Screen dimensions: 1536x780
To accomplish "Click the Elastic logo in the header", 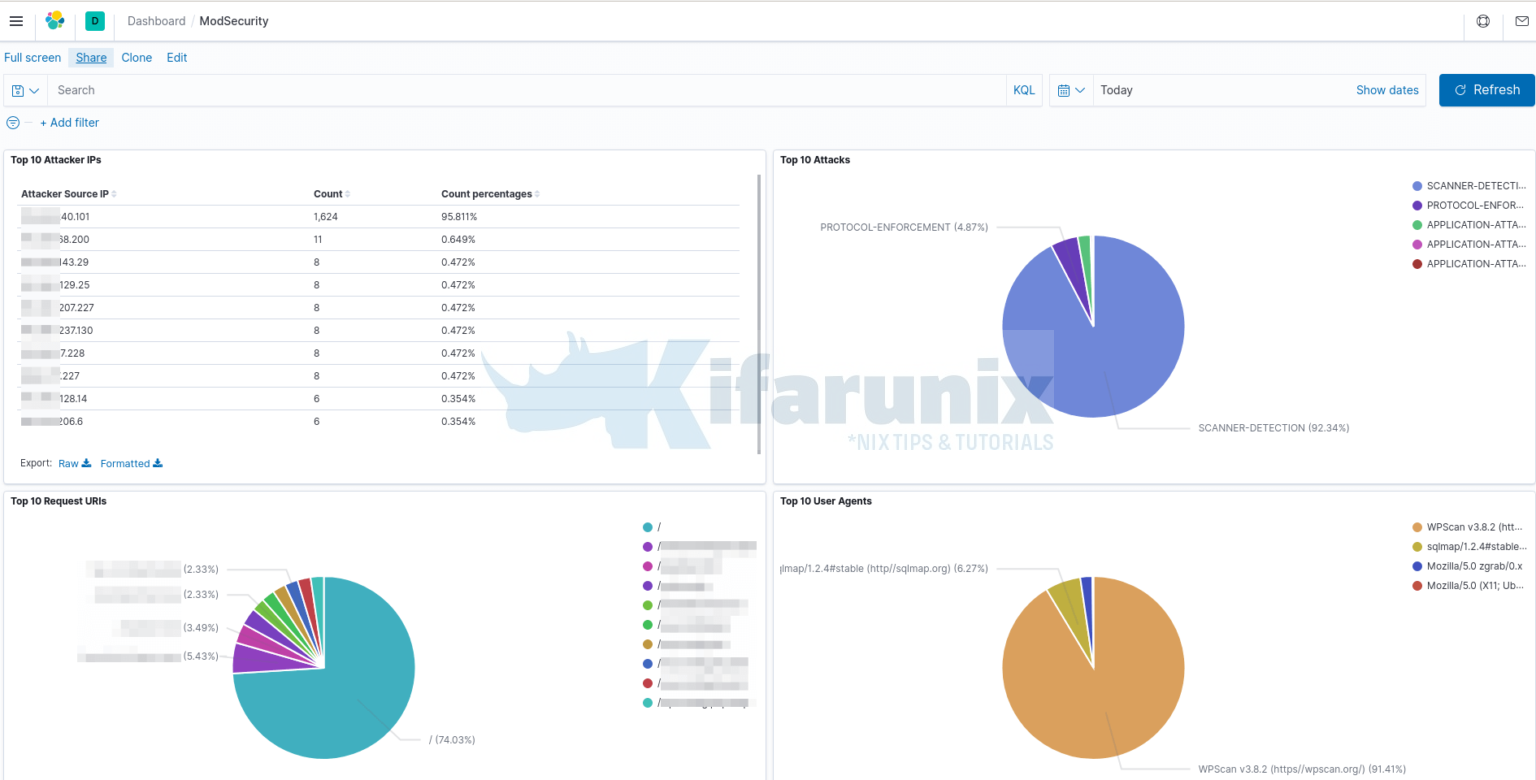I will point(55,20).
